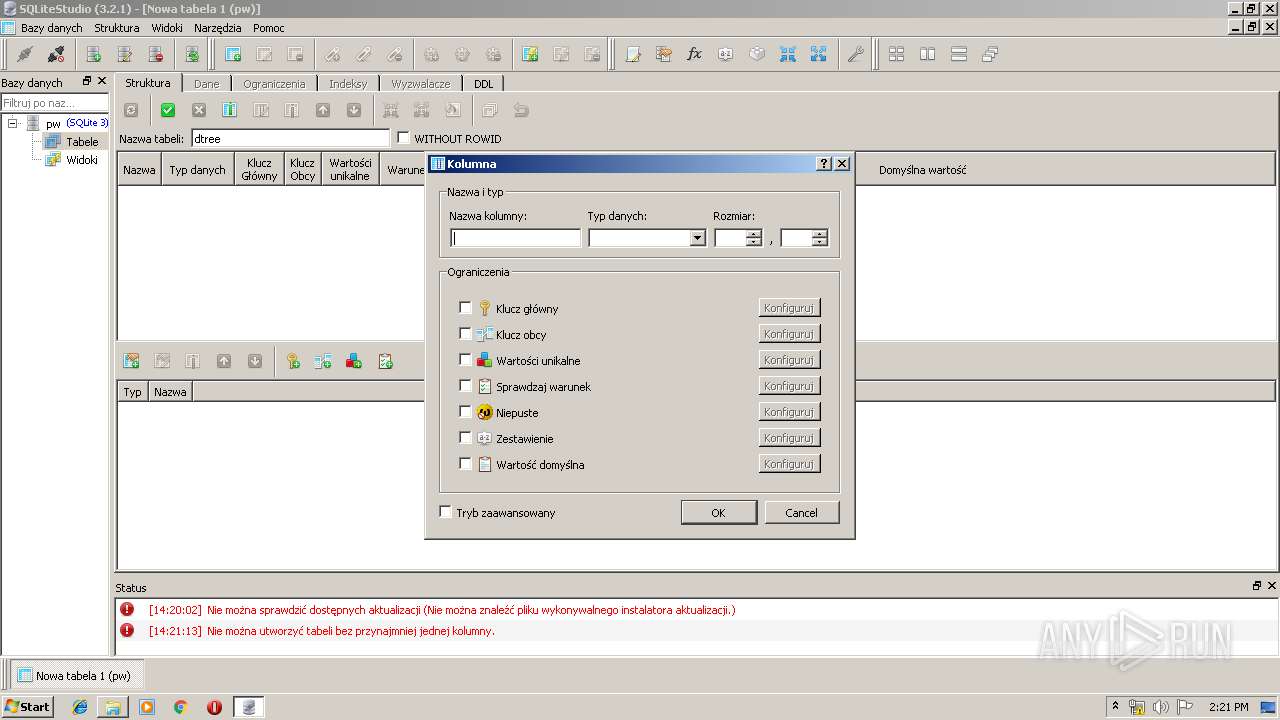
Task: Click the Windows Start button
Action: (27, 706)
